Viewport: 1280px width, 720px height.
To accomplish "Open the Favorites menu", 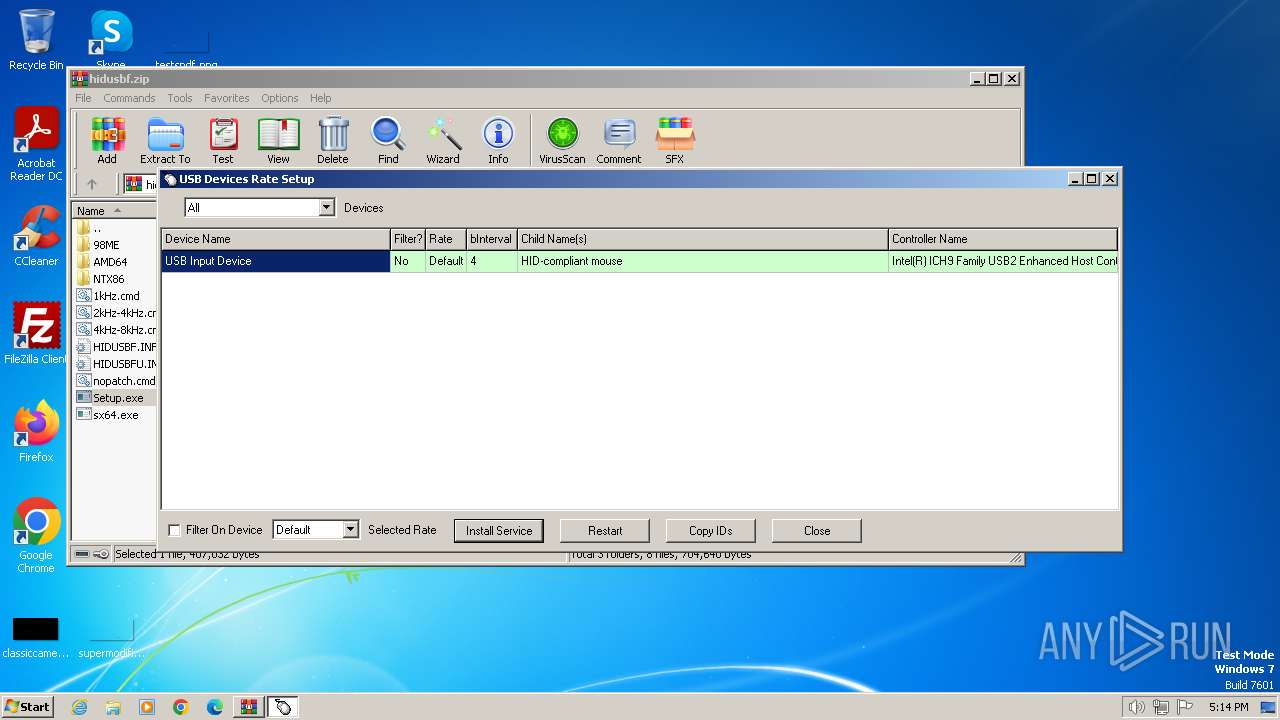I will pos(227,98).
